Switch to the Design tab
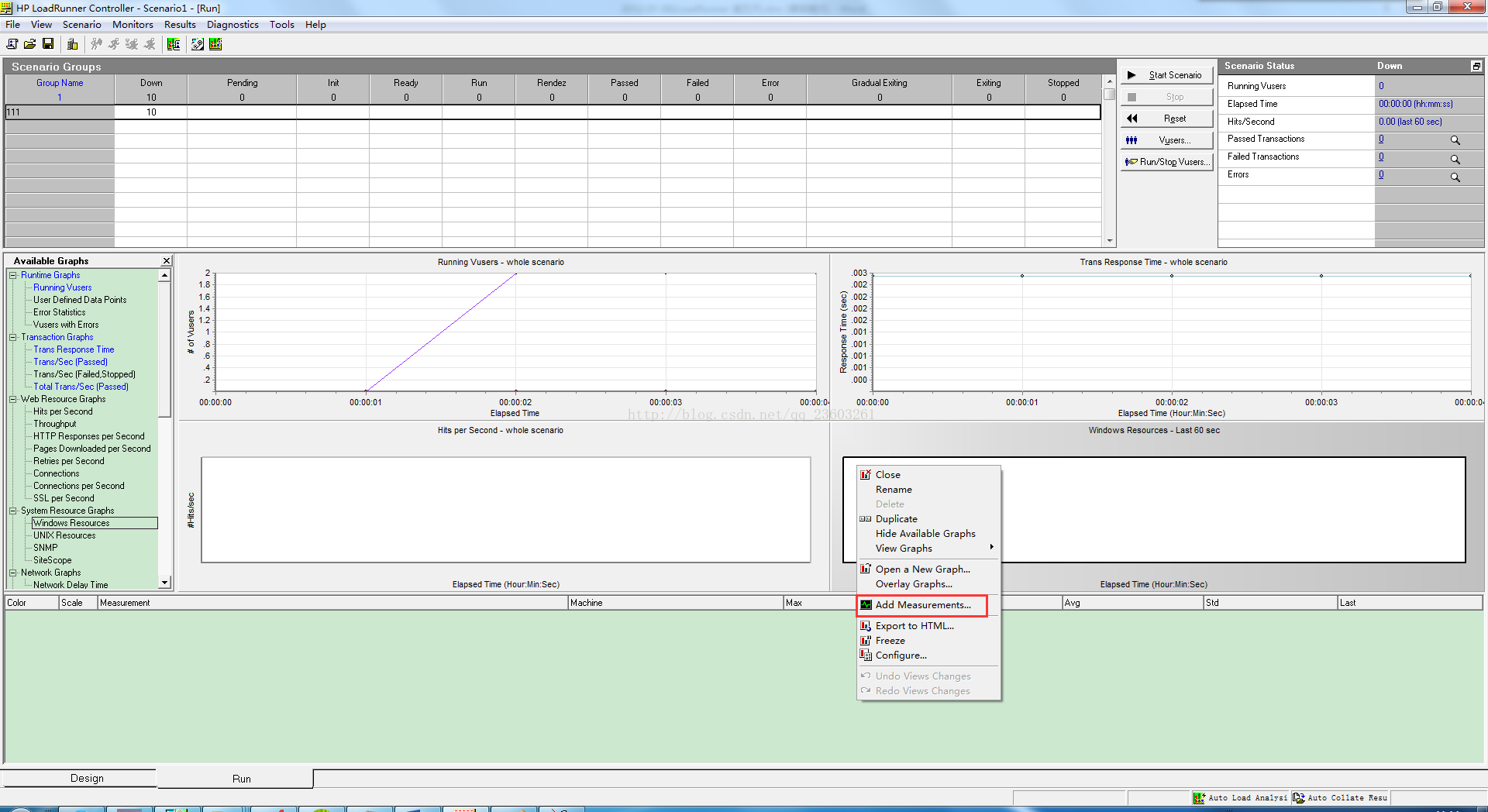 pos(87,778)
